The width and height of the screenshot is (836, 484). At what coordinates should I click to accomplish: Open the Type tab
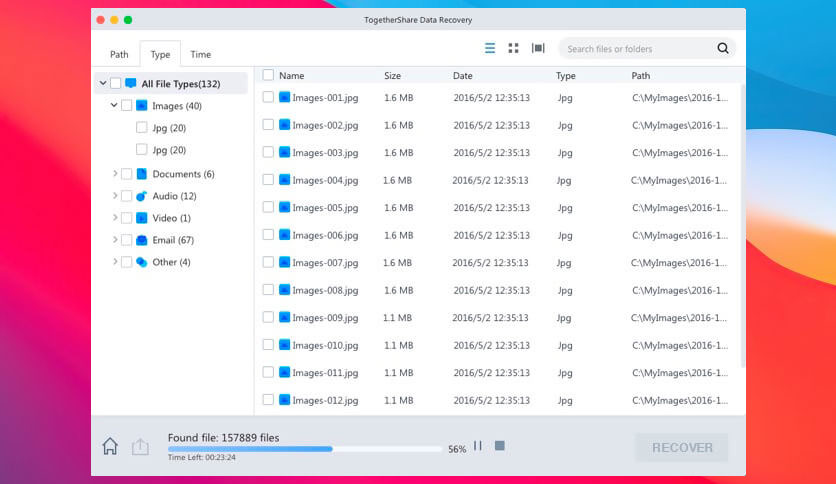pos(160,54)
